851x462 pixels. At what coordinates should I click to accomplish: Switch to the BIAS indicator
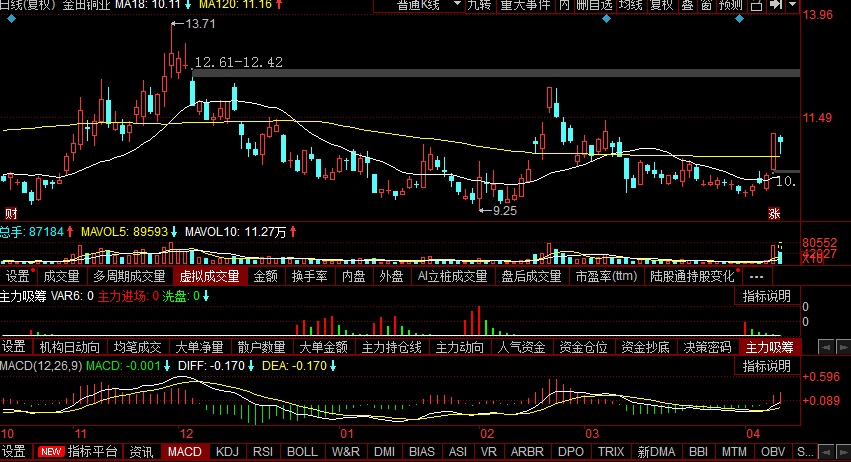(422, 452)
